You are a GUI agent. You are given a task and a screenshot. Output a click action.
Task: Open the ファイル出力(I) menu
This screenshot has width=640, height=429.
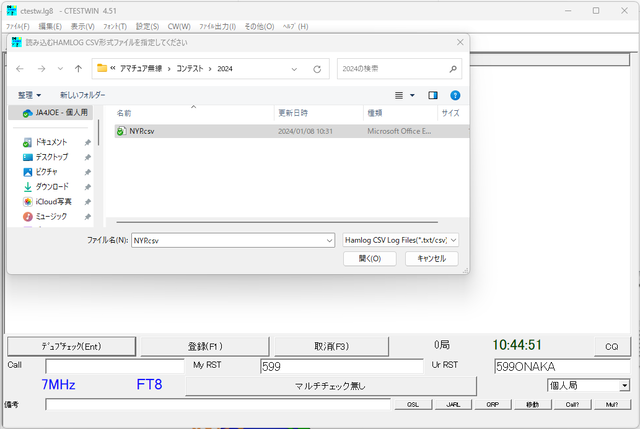[217, 27]
